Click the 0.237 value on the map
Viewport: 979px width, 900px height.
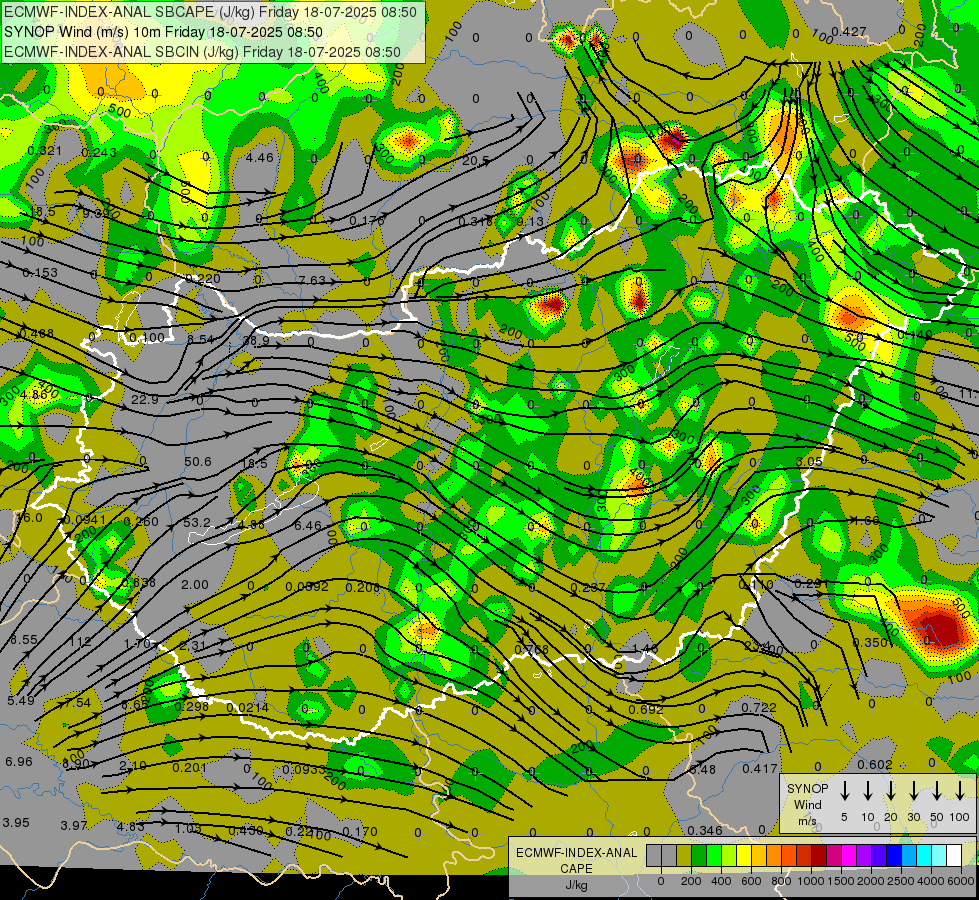[588, 587]
